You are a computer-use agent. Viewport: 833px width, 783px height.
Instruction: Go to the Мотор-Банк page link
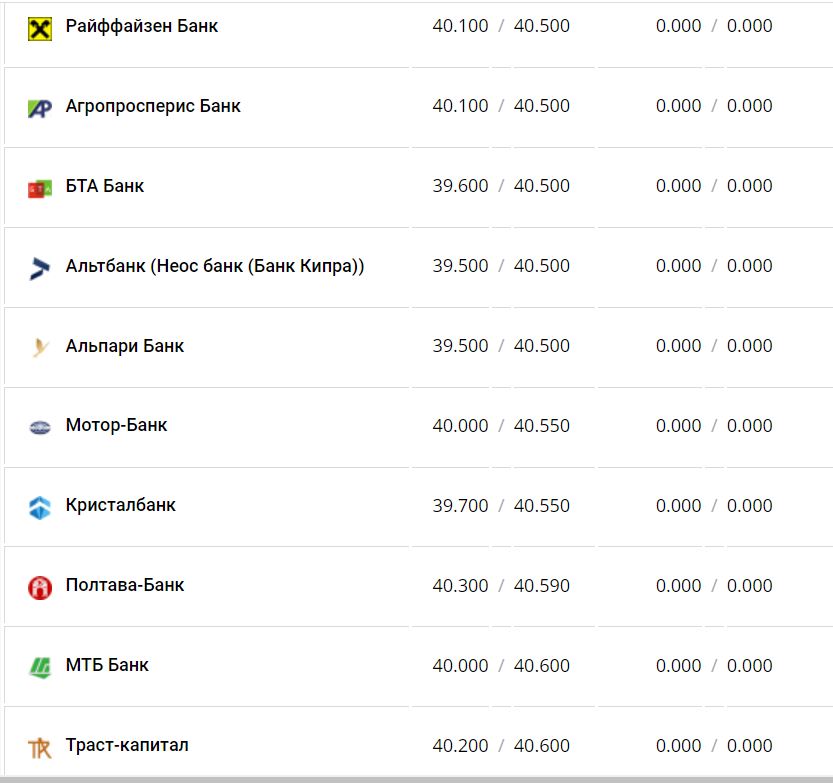(116, 425)
